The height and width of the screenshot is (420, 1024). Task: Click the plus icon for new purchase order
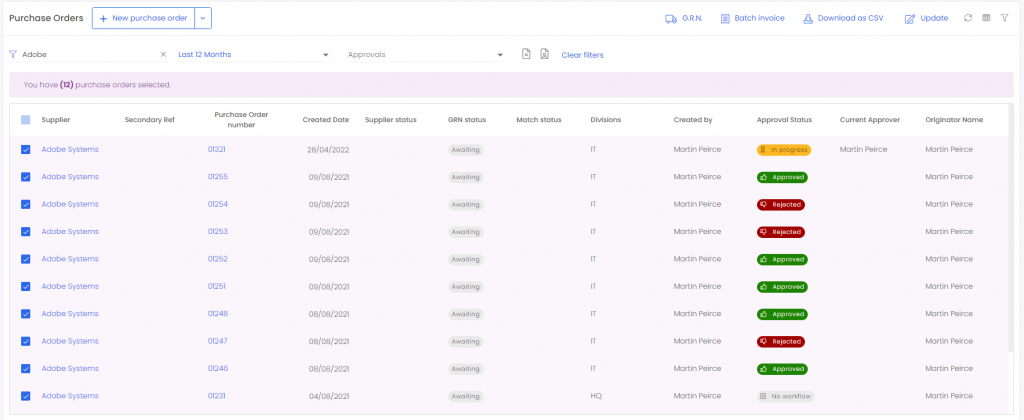pyautogui.click(x=103, y=19)
